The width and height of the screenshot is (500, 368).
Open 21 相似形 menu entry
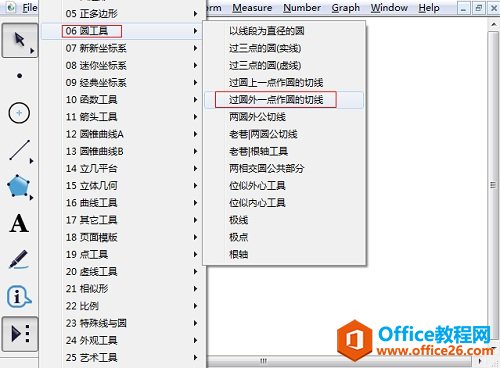[121, 289]
